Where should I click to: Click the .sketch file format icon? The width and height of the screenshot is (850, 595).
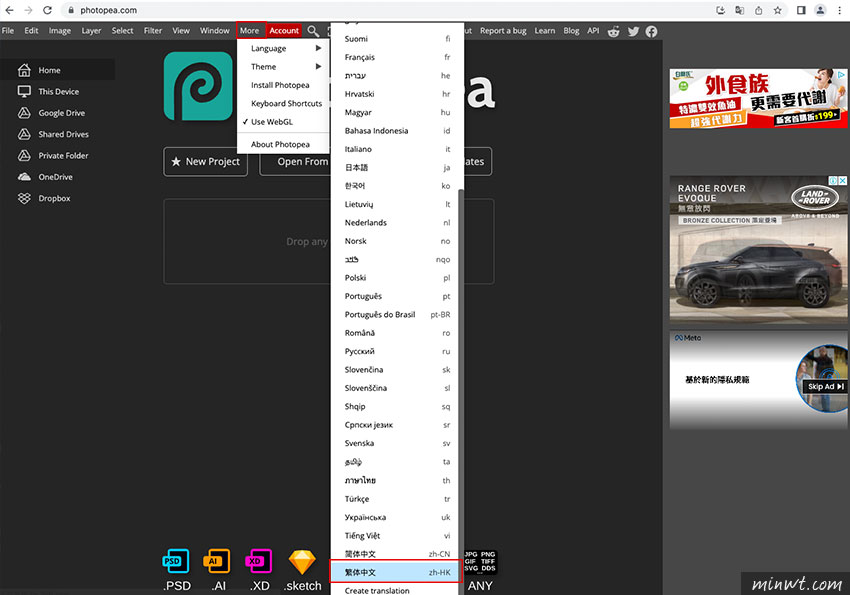click(302, 562)
